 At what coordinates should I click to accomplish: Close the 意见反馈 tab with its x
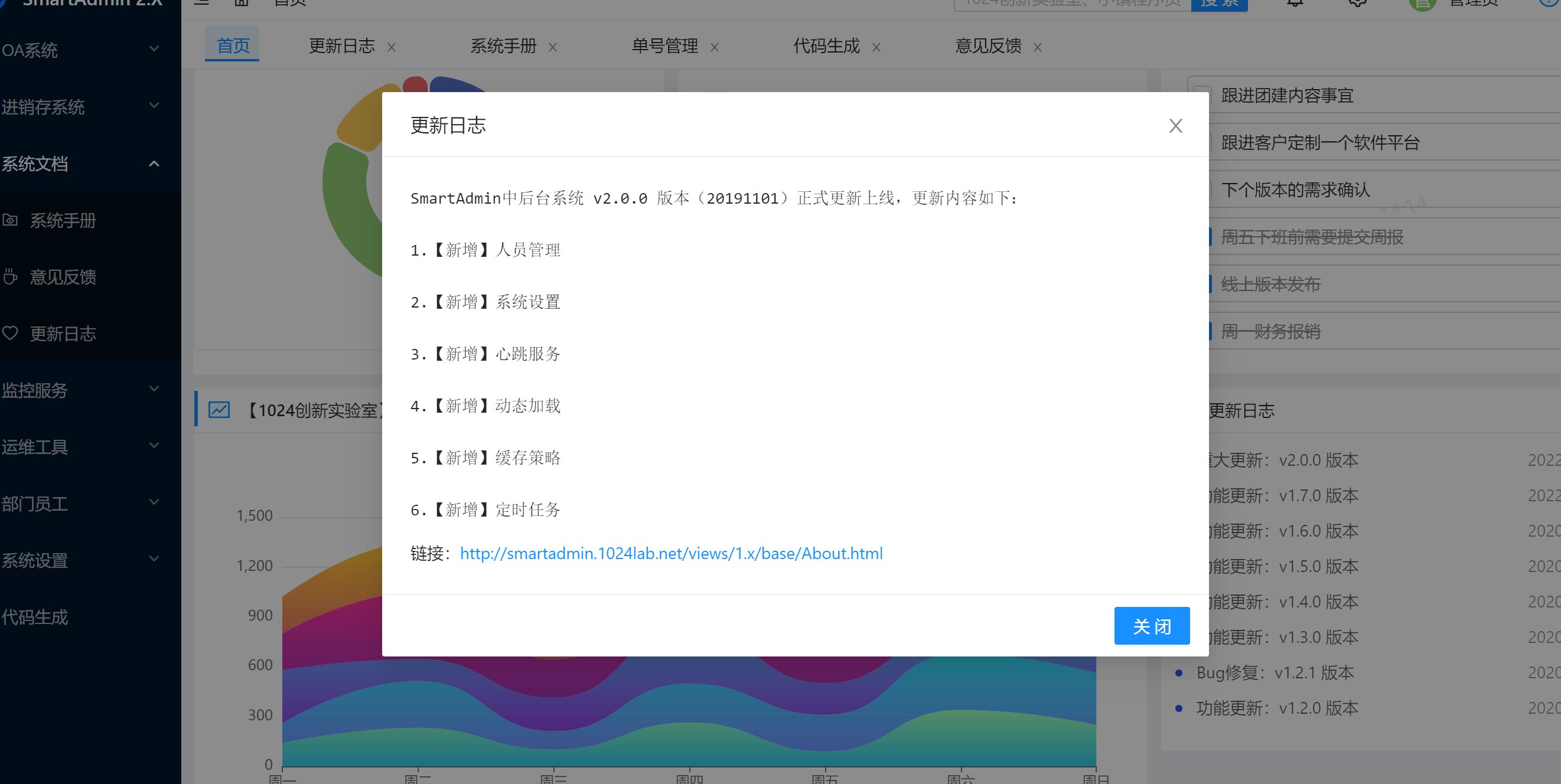point(1038,47)
